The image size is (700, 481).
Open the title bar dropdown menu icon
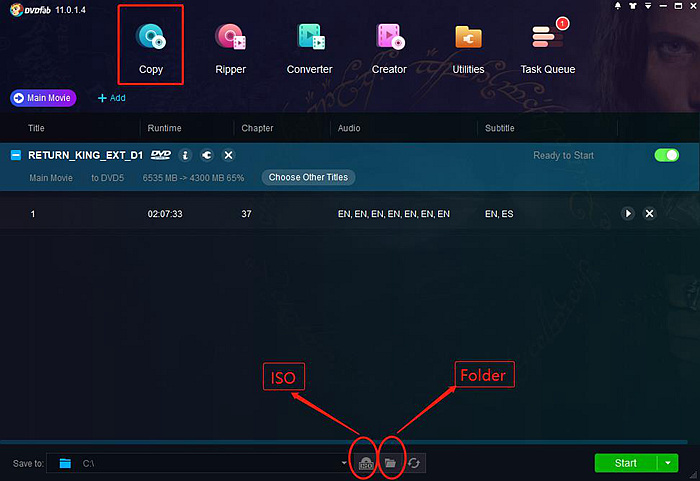click(648, 6)
